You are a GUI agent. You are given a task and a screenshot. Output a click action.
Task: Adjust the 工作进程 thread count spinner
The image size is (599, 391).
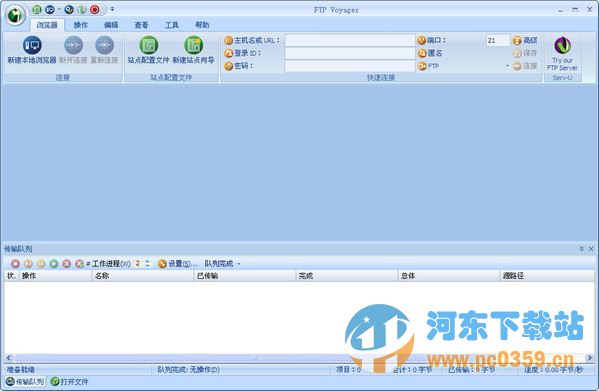click(147, 263)
